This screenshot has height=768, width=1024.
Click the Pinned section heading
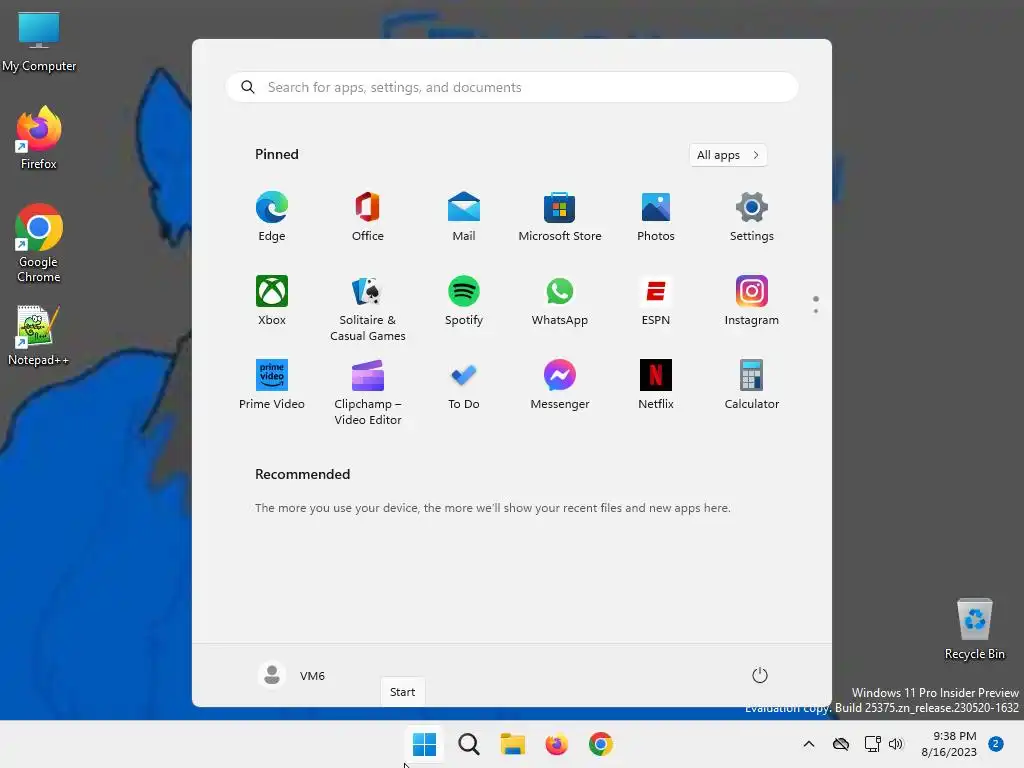(x=277, y=154)
